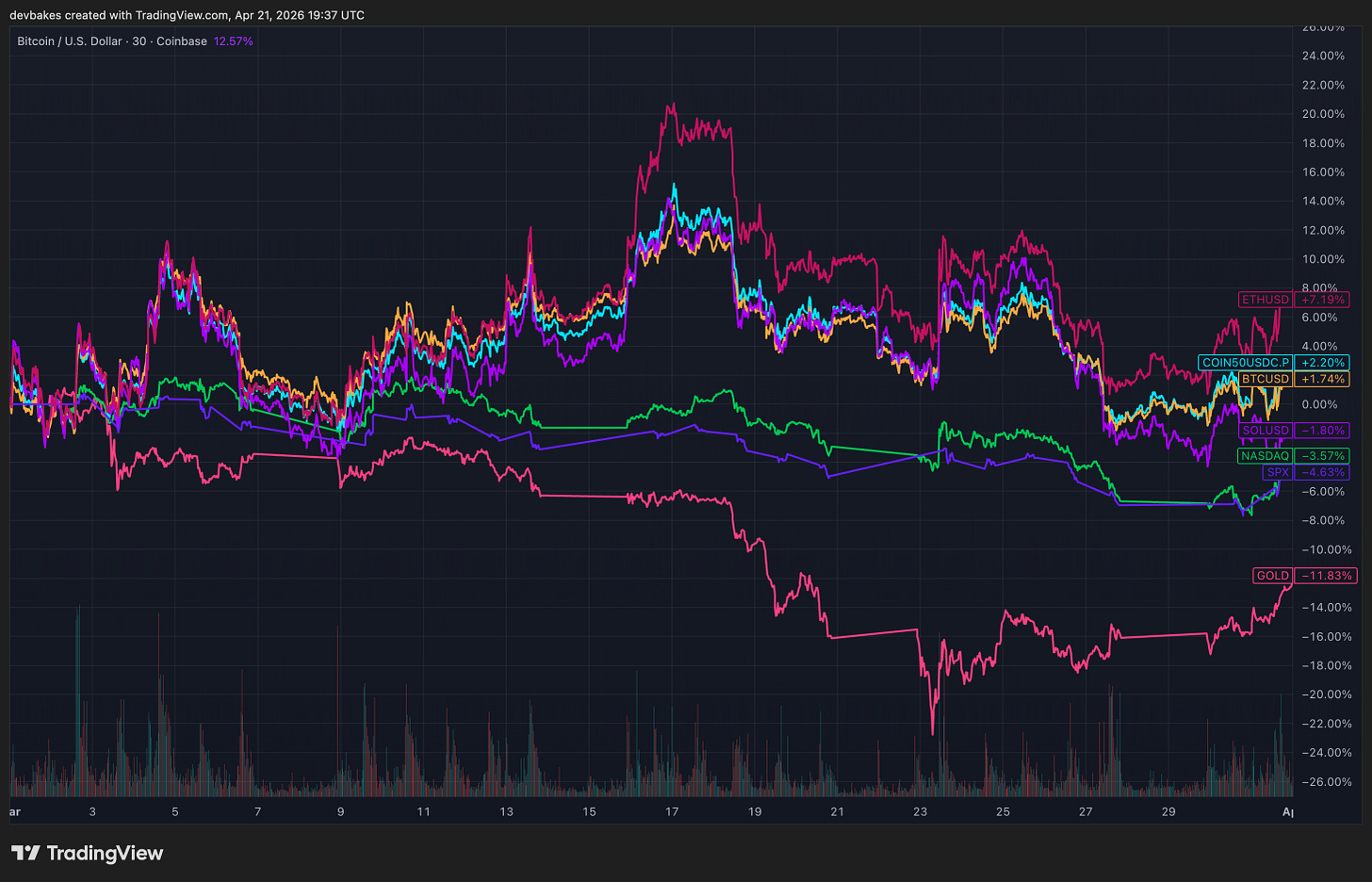Click the −20.00% price axis label
The image size is (1372, 882).
click(x=1325, y=694)
